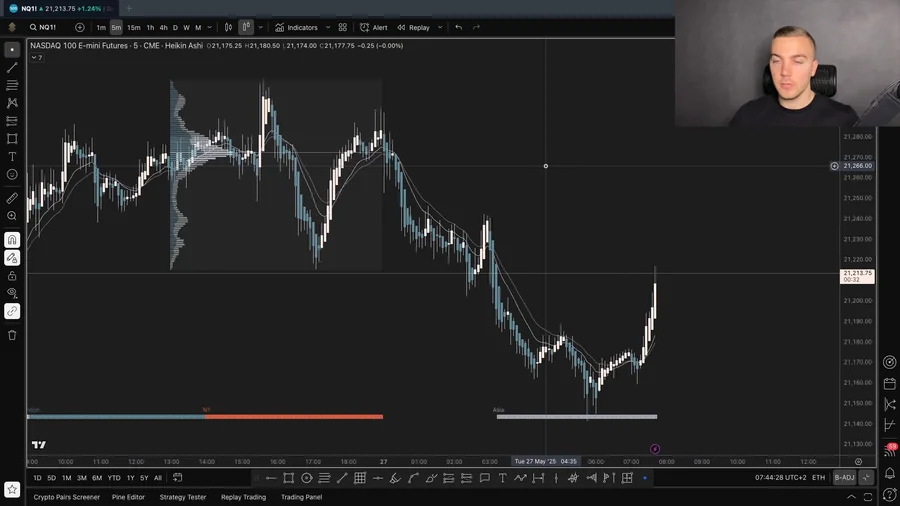Set range to 3M
This screenshot has height=506, width=900.
tap(82, 478)
